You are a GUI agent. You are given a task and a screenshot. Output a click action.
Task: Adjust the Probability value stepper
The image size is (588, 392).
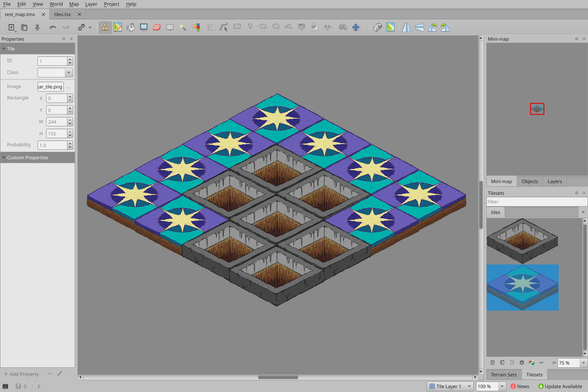click(x=70, y=145)
